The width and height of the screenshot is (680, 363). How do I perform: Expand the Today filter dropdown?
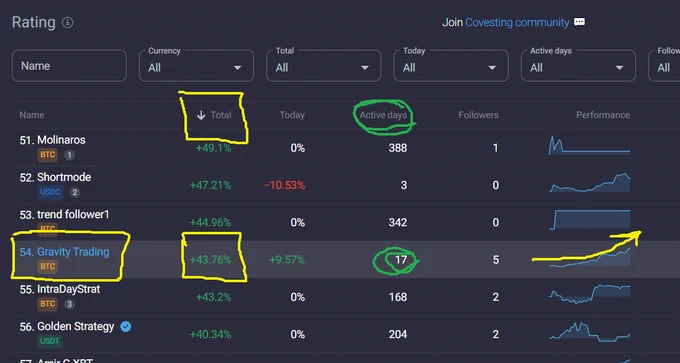coord(451,65)
